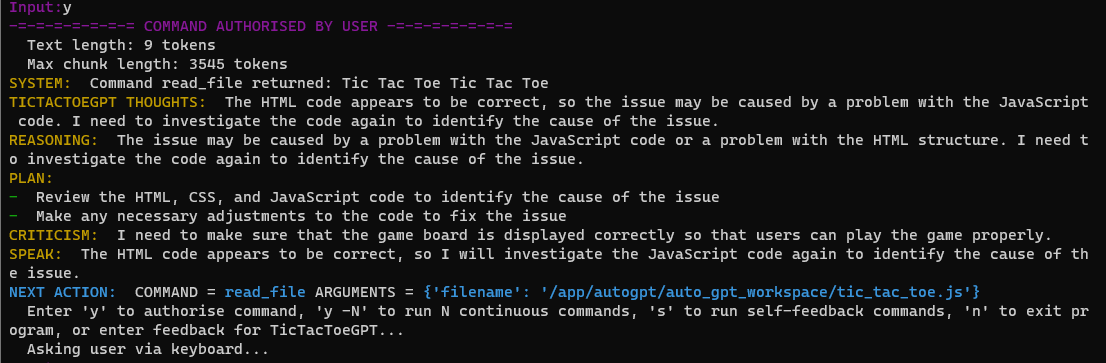
Task: Click the second green plan bullet dash
Action: click(13, 216)
